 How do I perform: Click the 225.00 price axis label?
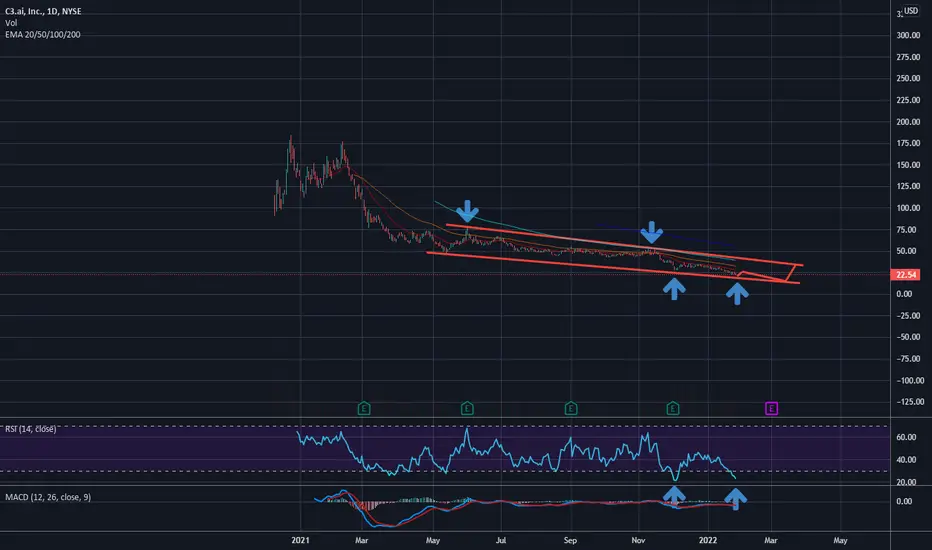click(908, 100)
